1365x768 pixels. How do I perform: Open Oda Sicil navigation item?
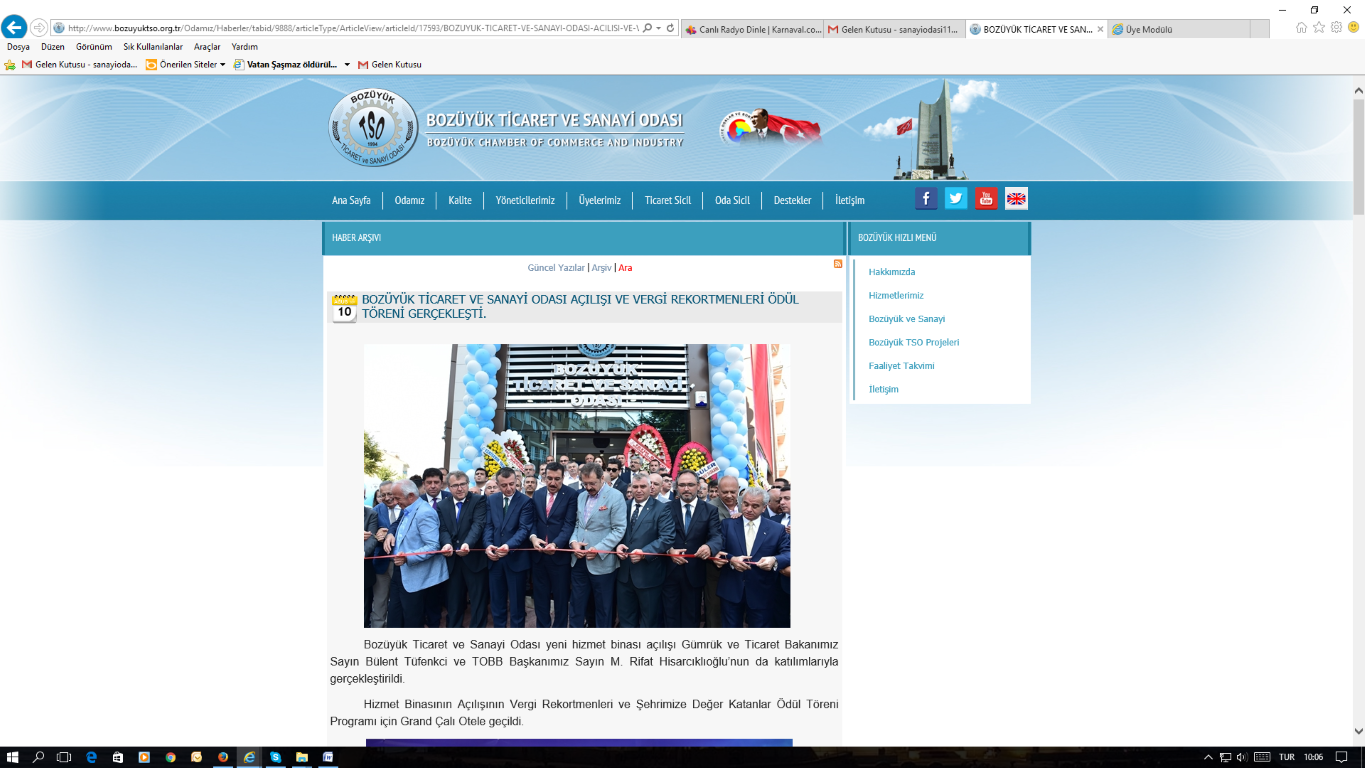click(732, 200)
